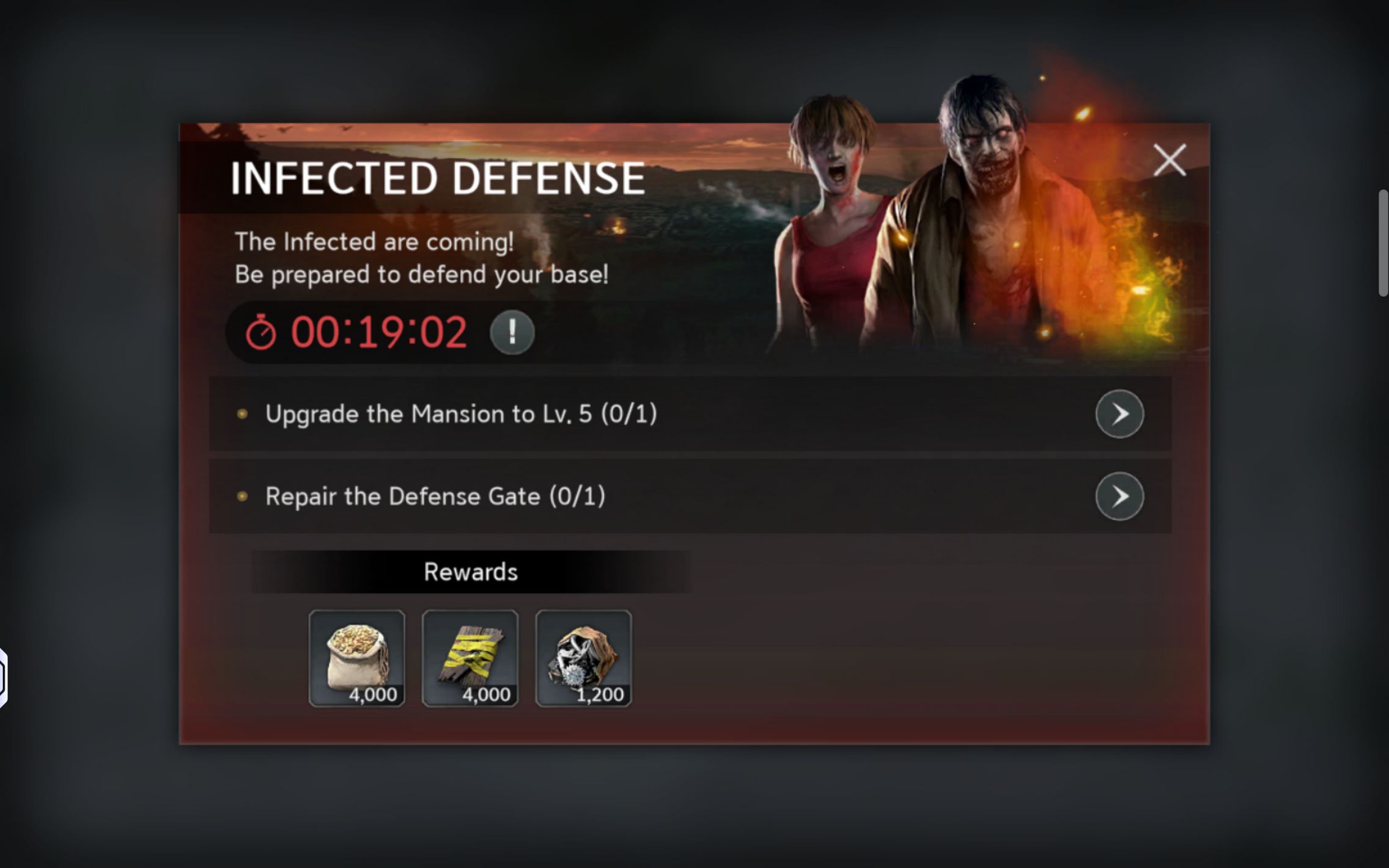The height and width of the screenshot is (868, 1389).
Task: Open the exclamation info icon beside timer
Action: pos(512,333)
